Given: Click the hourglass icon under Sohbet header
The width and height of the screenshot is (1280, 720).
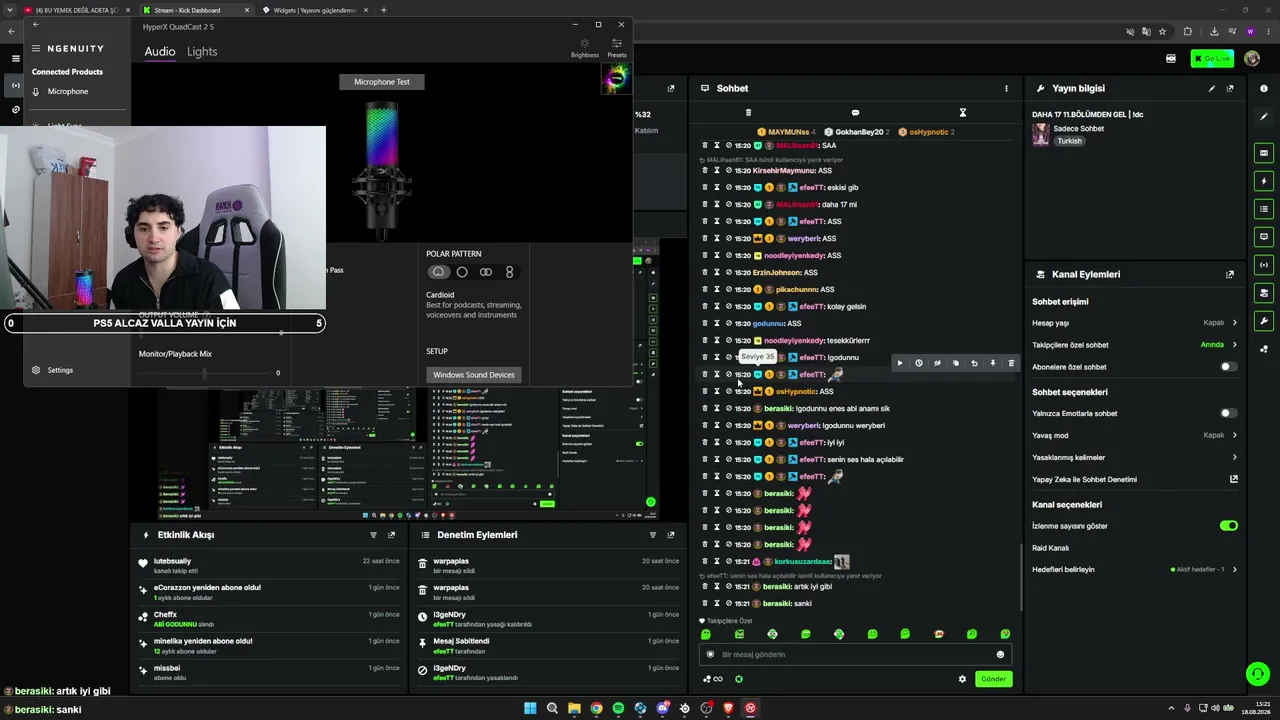Looking at the screenshot, I should (x=962, y=112).
